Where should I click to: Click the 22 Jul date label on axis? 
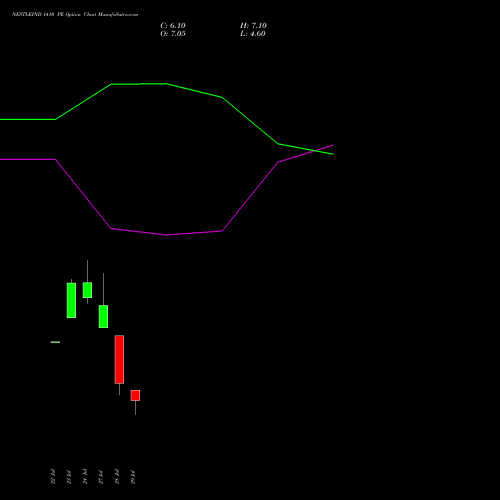tap(53, 477)
